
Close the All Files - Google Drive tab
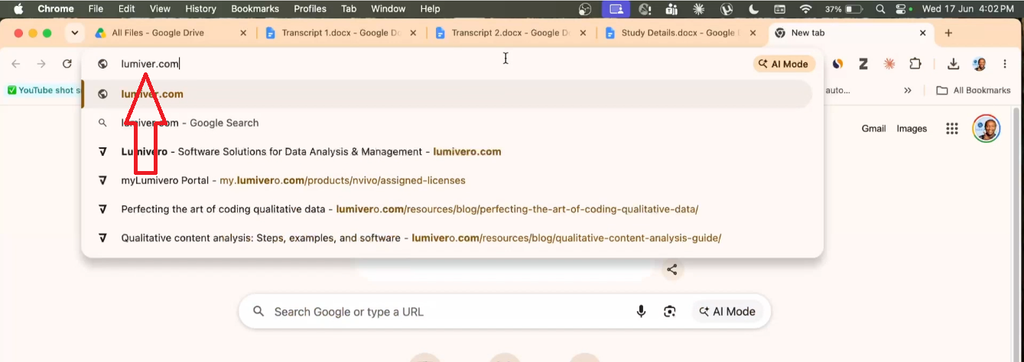(x=244, y=33)
